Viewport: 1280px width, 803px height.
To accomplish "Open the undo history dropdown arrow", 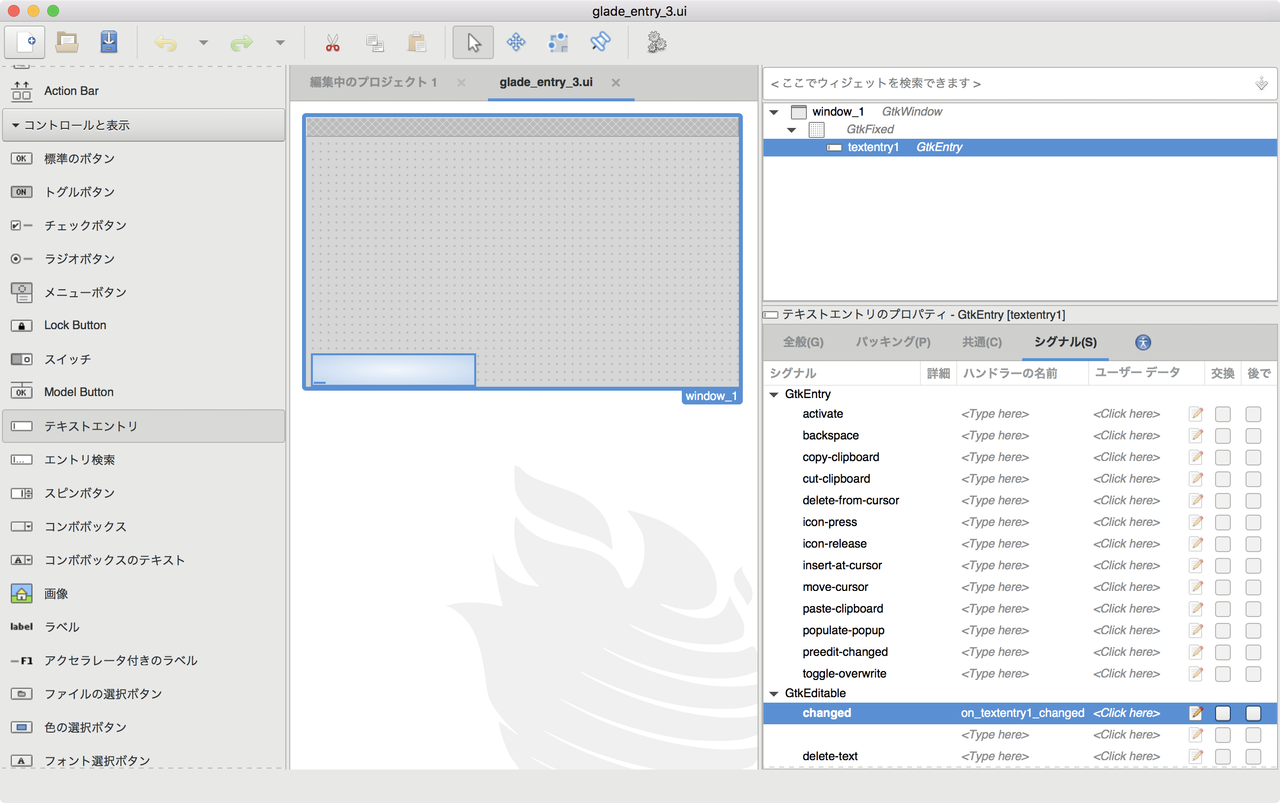I will click(x=203, y=42).
